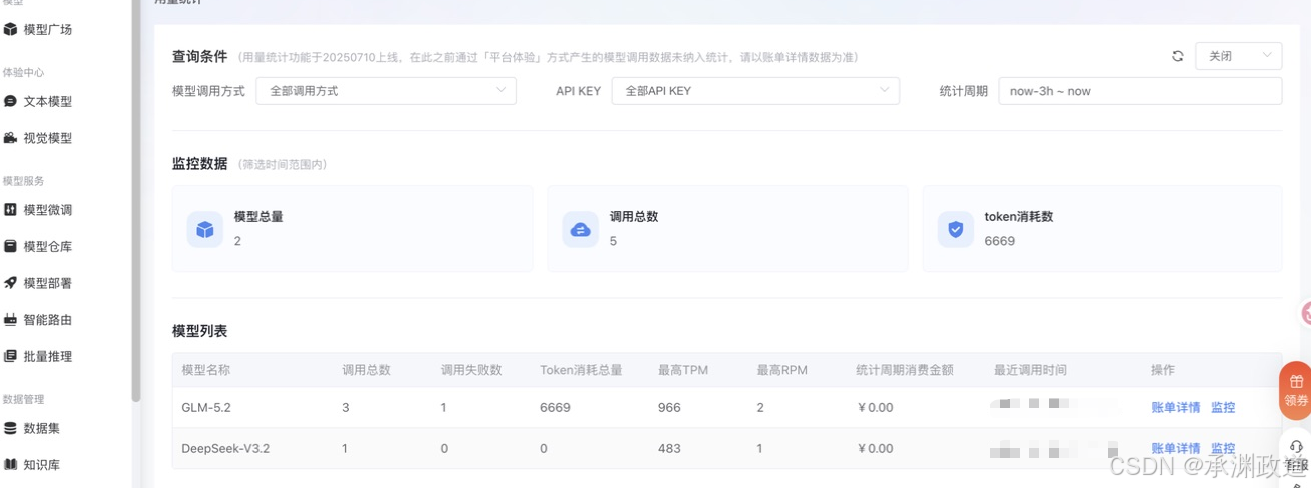Open 批量推理 in the sidebar
This screenshot has height=488, width=1311.
coord(47,356)
